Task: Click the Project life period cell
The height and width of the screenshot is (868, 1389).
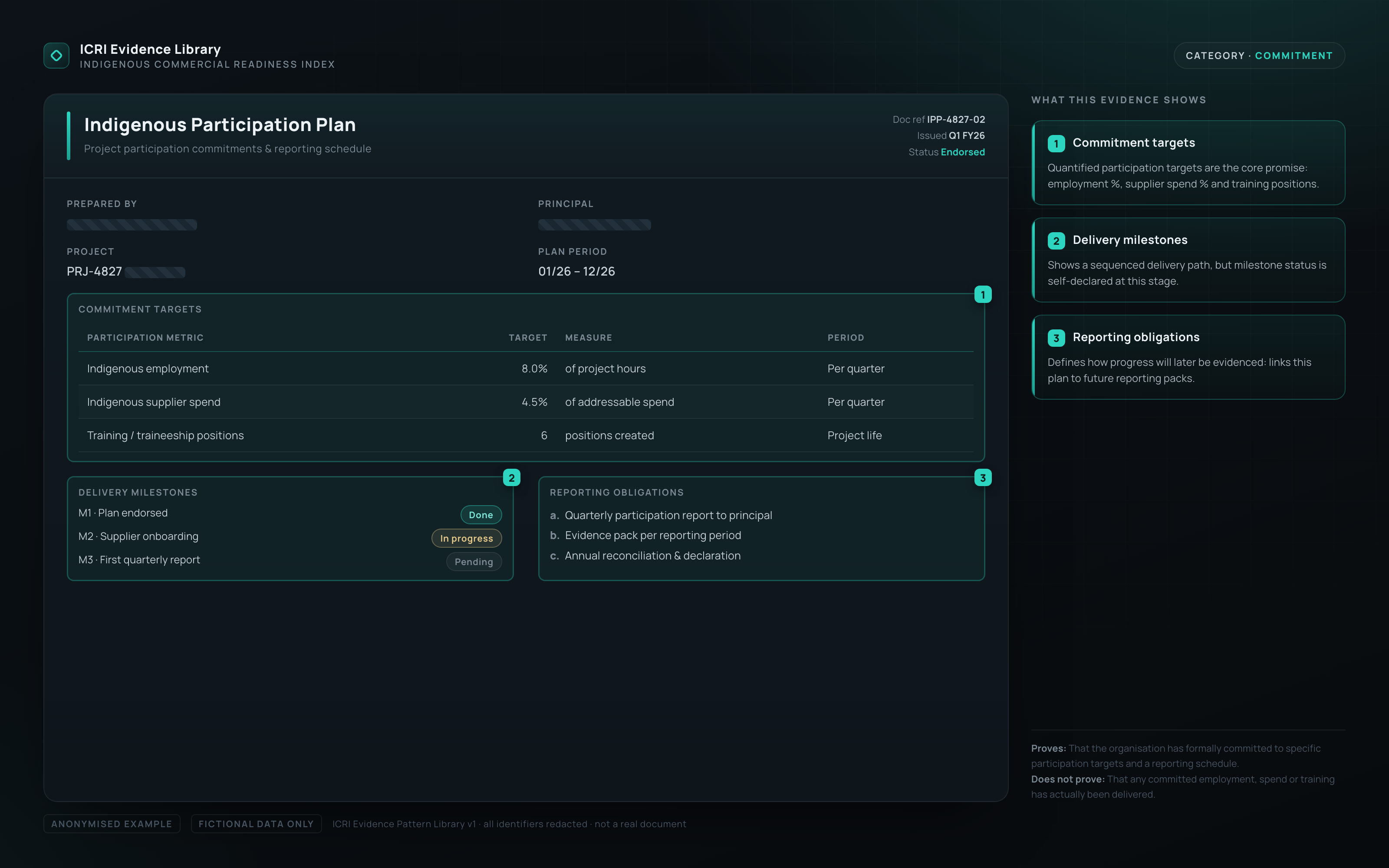Action: [855, 435]
